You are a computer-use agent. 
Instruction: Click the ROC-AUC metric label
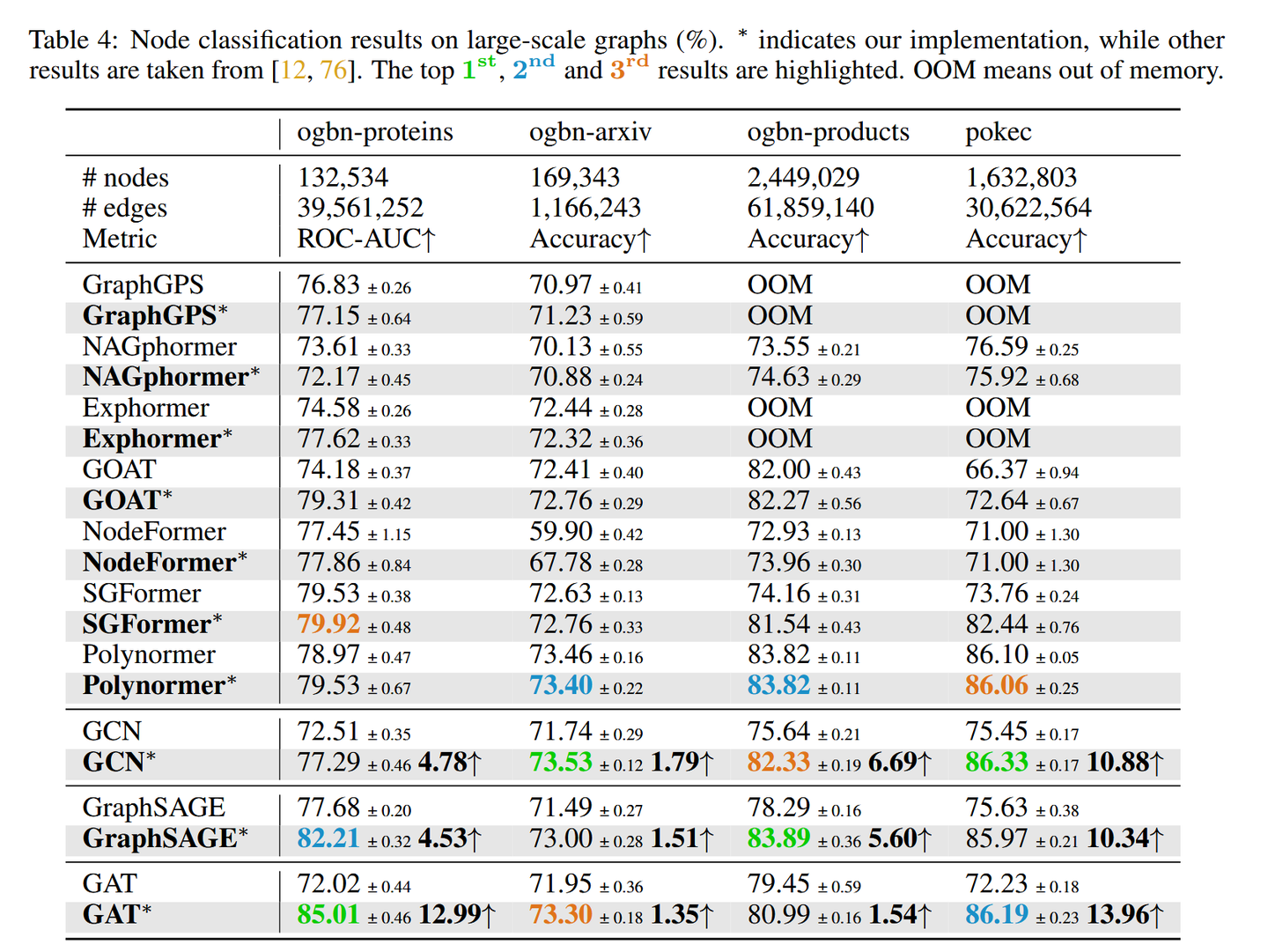[365, 238]
